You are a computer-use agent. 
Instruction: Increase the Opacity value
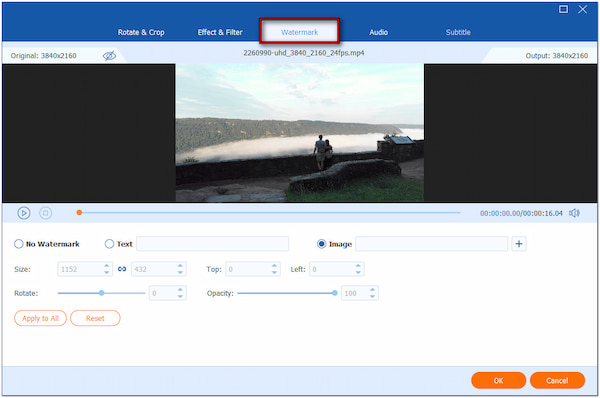coord(372,290)
